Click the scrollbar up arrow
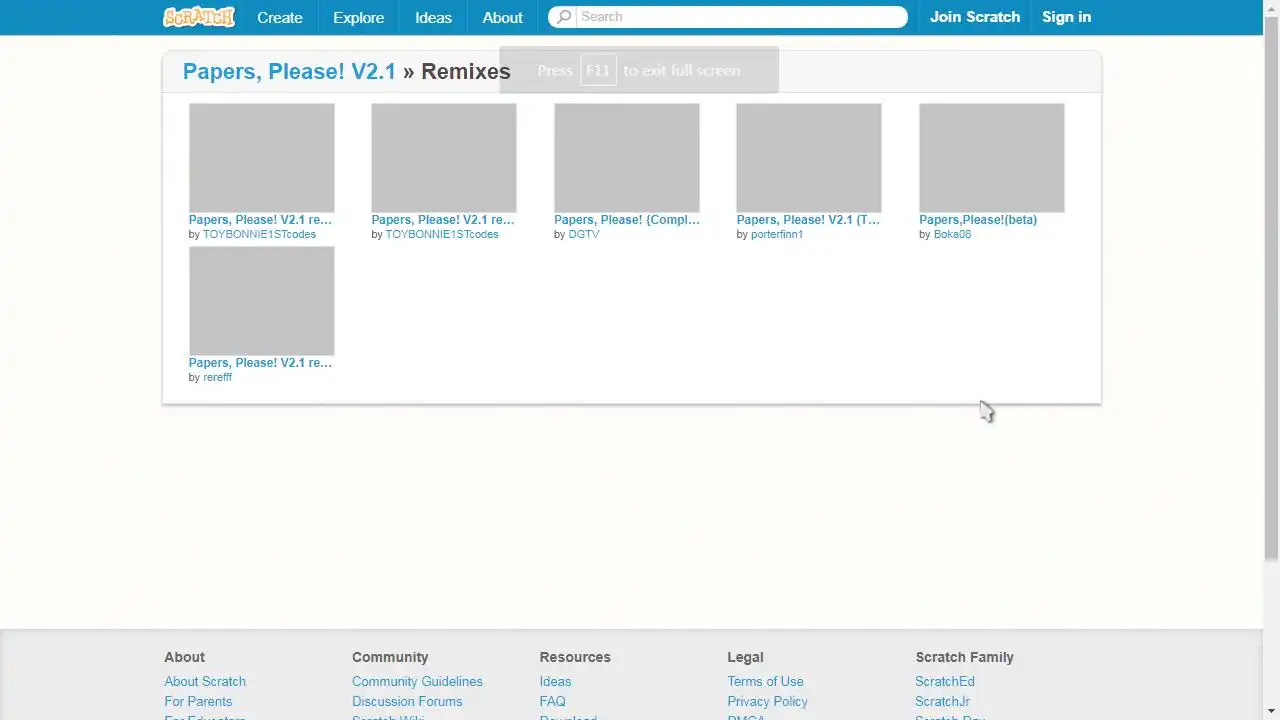Viewport: 1280px width, 720px height. coord(1271,8)
